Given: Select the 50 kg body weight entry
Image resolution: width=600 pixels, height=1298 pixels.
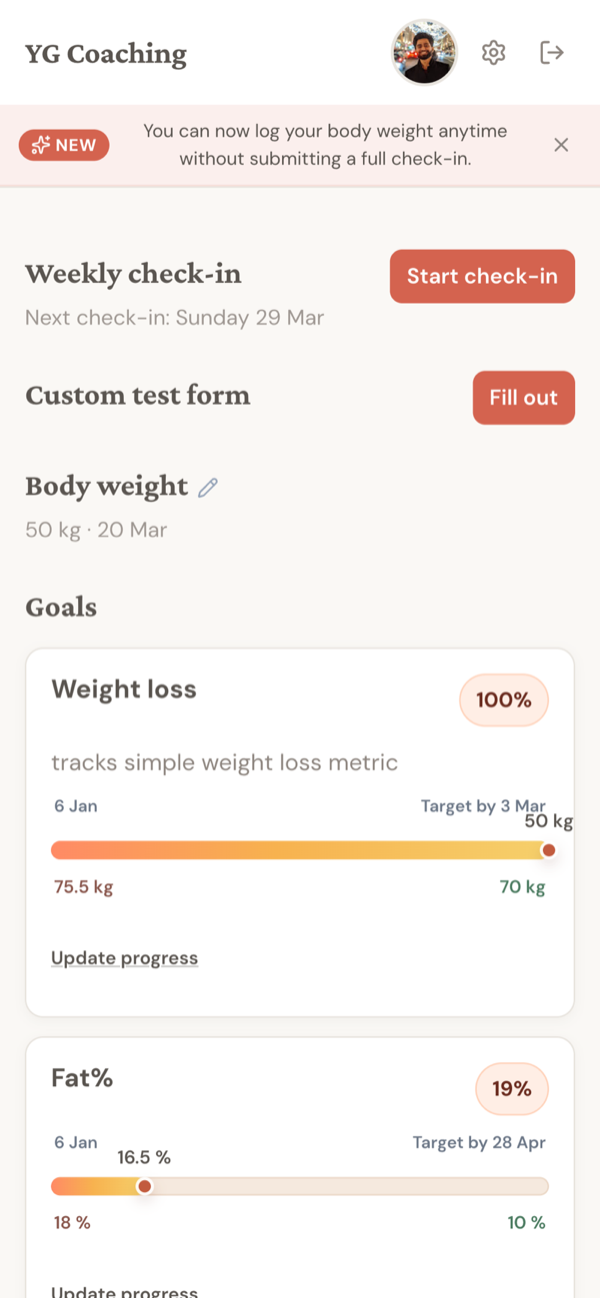Looking at the screenshot, I should 96,529.
